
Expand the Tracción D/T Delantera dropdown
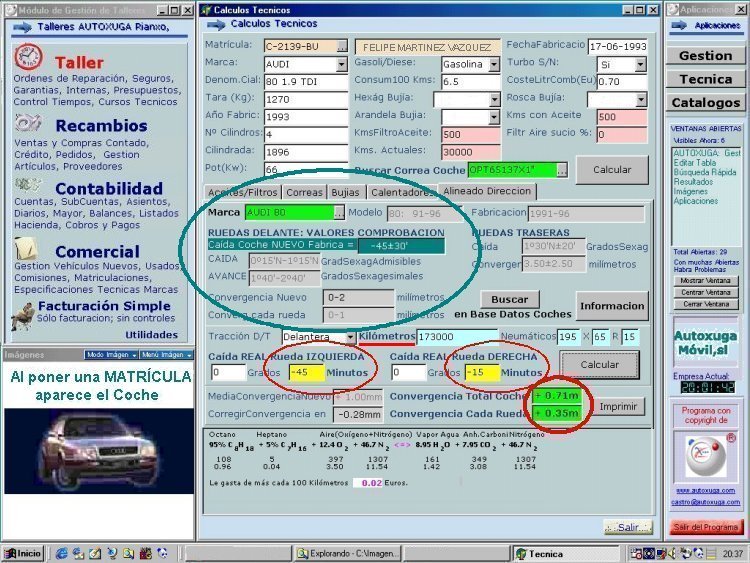coord(350,337)
